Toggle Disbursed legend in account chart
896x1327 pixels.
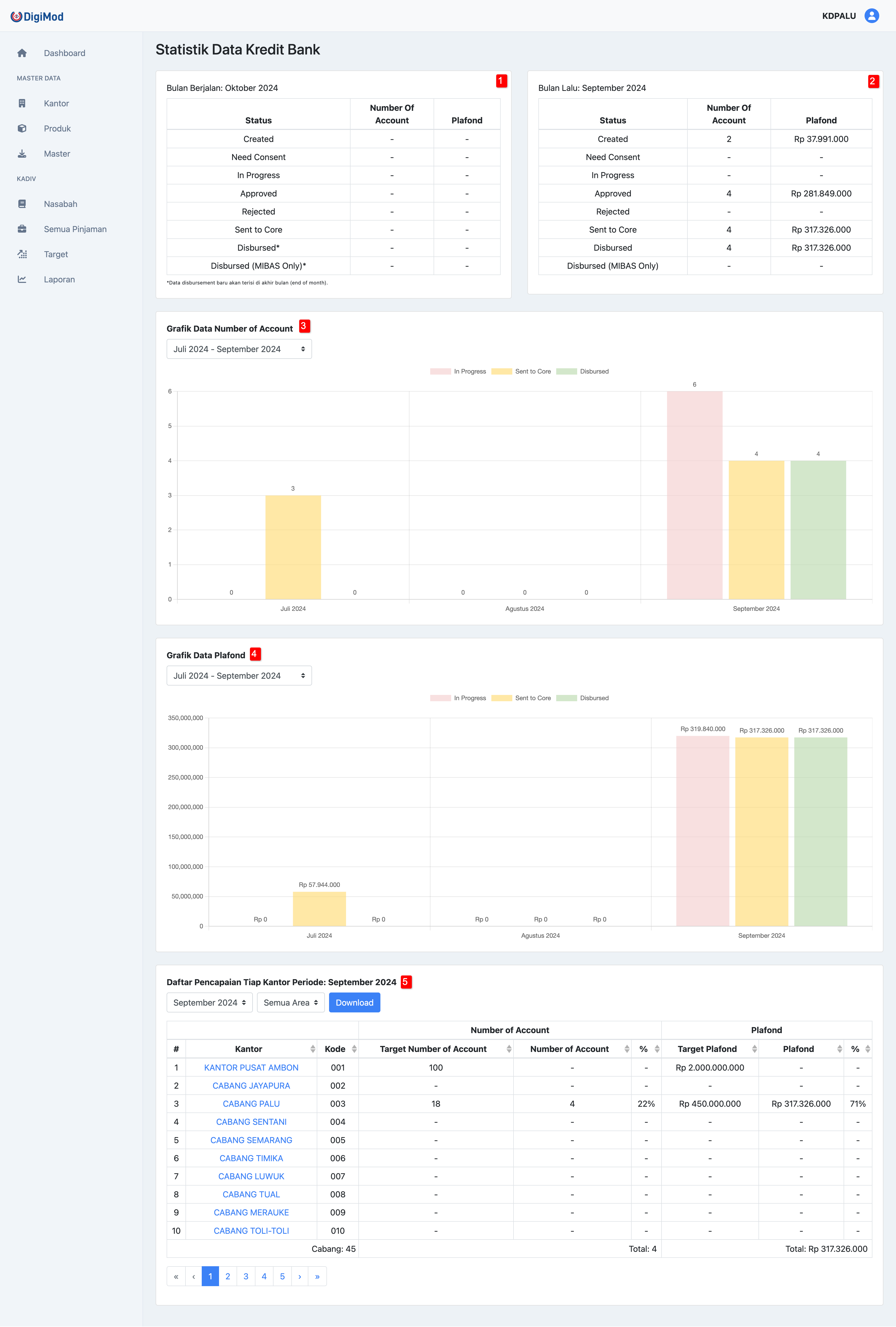[582, 371]
